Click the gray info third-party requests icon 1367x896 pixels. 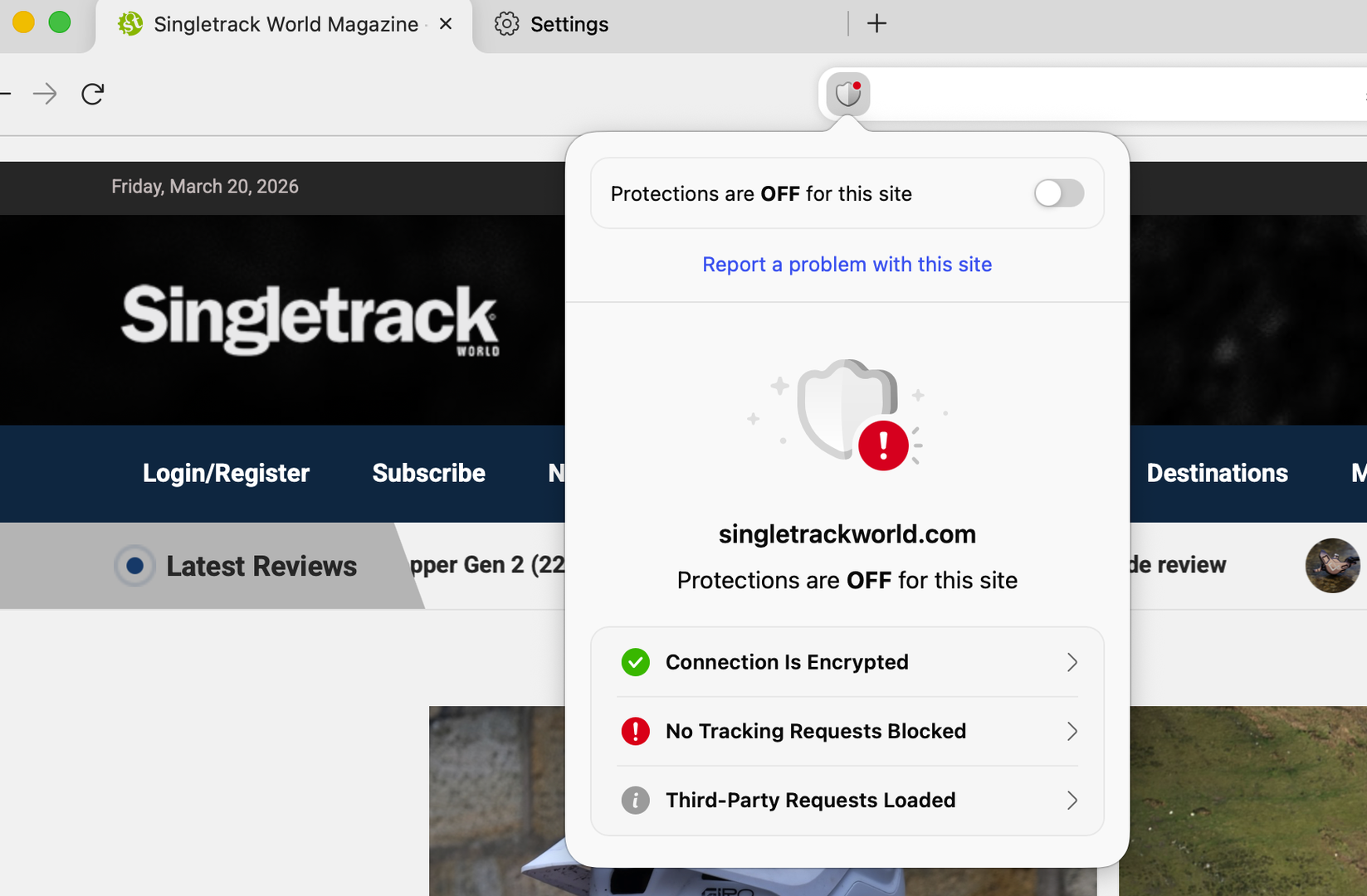tap(635, 801)
